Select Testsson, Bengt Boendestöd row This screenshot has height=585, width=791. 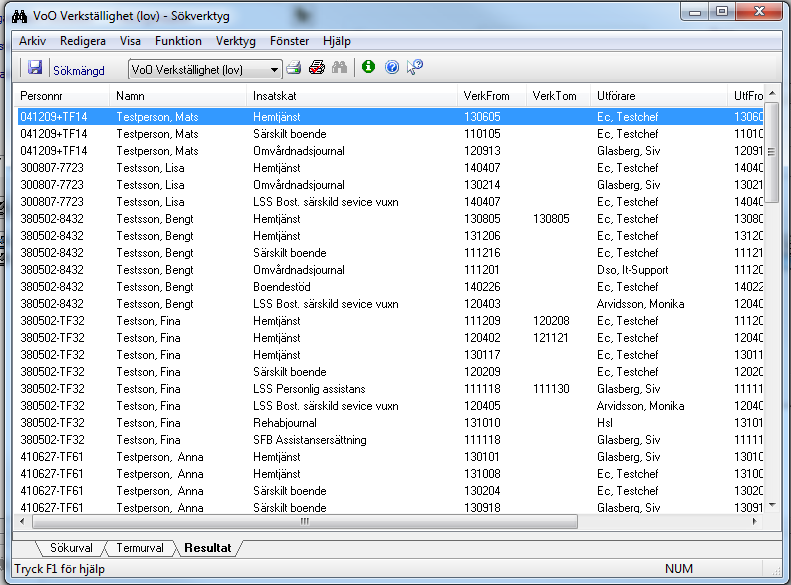tap(390, 287)
